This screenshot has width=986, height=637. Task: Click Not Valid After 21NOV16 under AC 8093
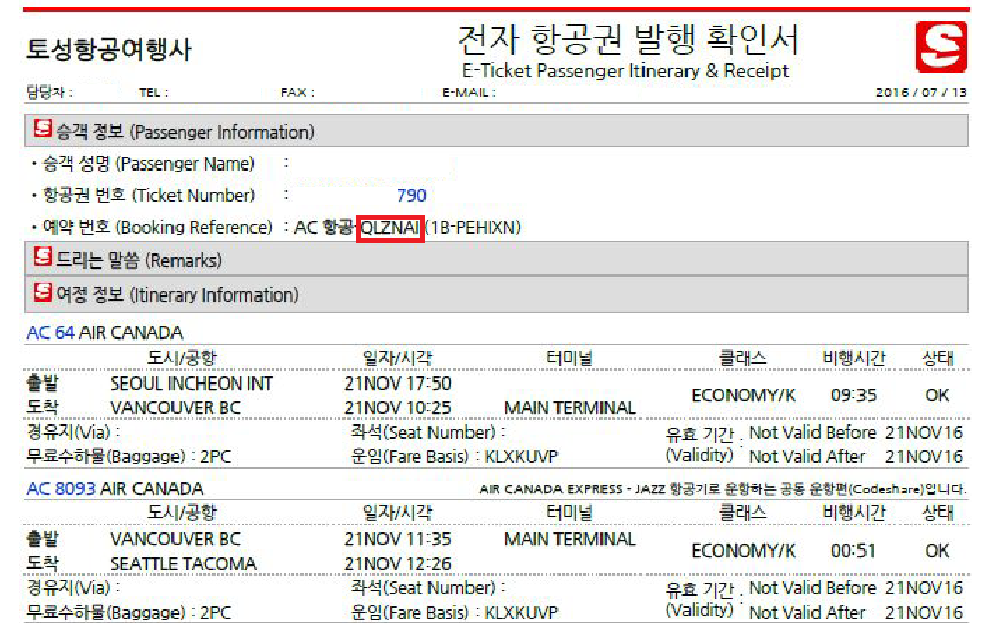[856, 612]
